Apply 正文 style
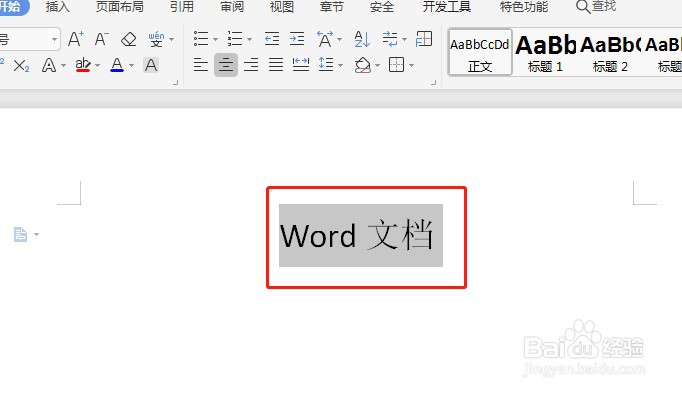Viewport: 682px width, 393px height. click(480, 53)
